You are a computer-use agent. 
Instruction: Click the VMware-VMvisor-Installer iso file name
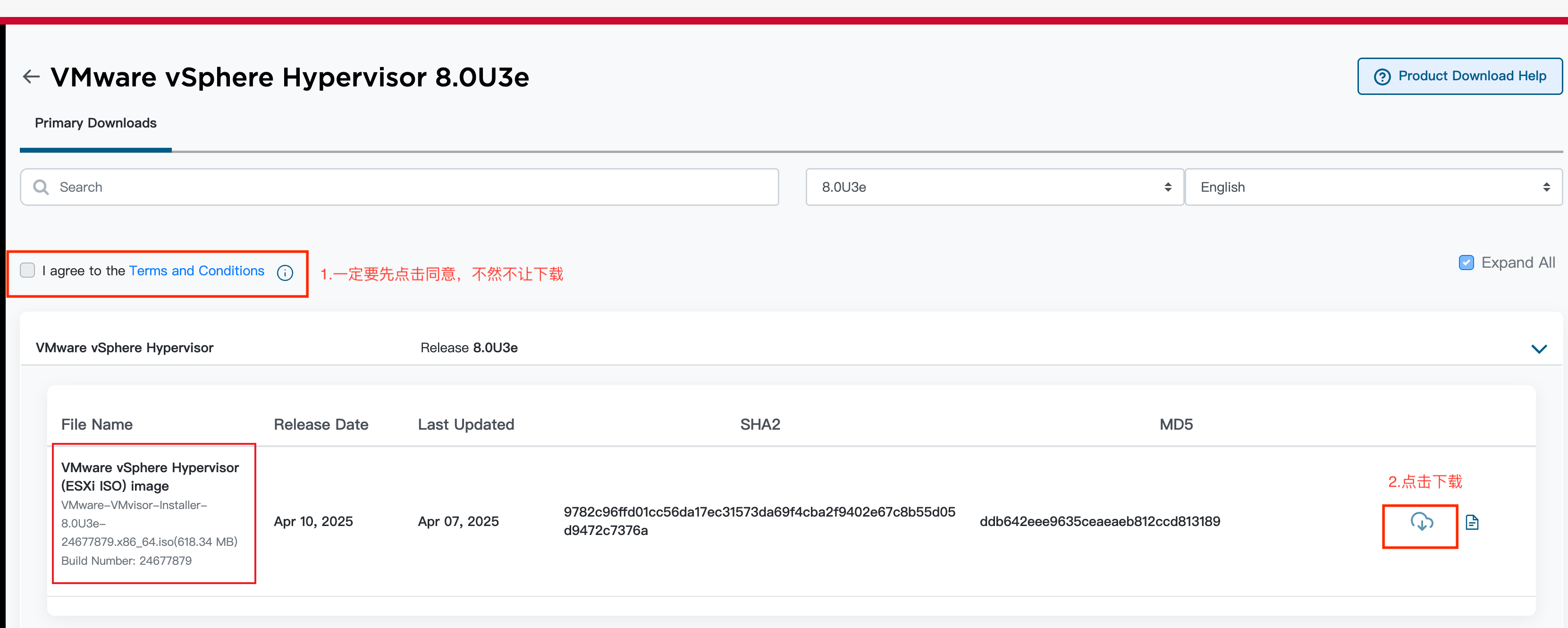(149, 523)
